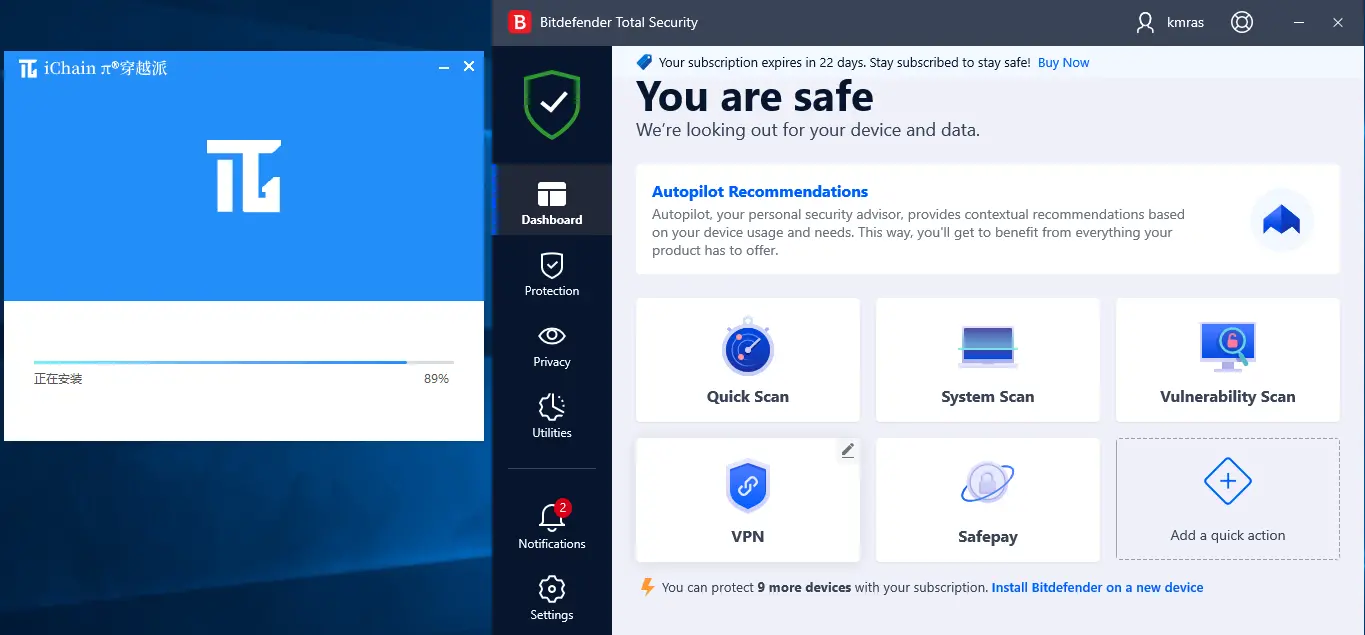The image size is (1365, 635).
Task: Open the help and support lifebuoy icon
Action: [1242, 22]
